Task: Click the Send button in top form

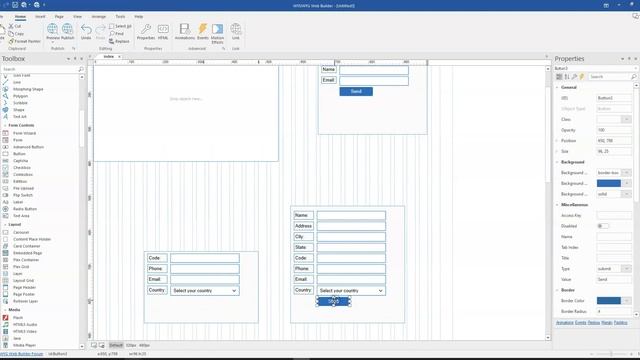Action: (356, 91)
